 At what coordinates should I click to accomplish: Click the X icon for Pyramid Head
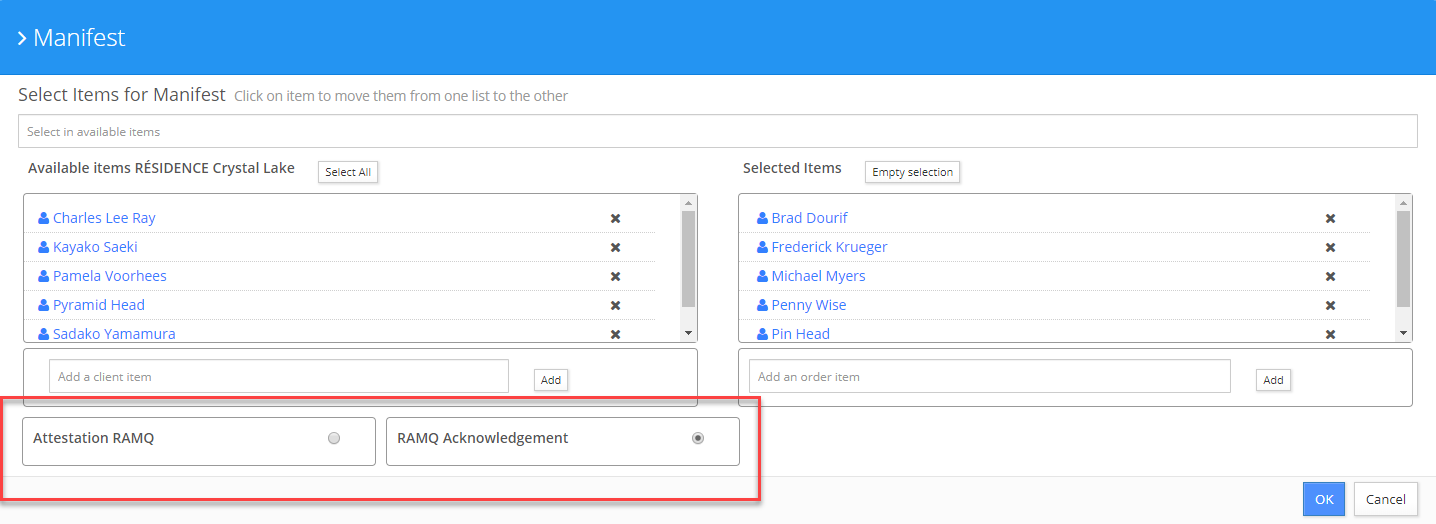(616, 305)
